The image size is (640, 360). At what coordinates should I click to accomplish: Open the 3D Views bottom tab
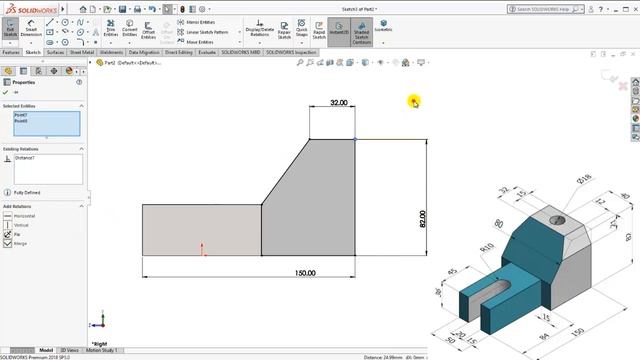pos(69,350)
